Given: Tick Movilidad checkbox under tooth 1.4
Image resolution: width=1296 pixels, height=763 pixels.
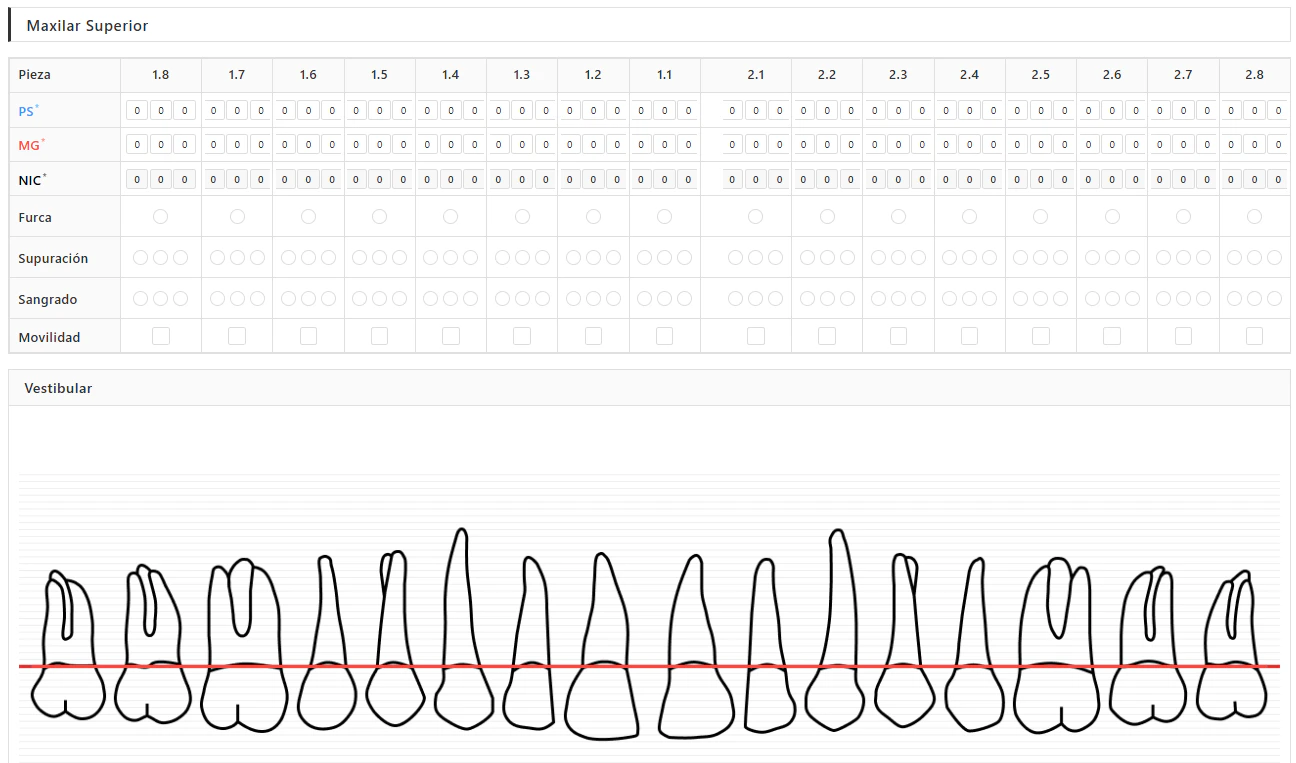Looking at the screenshot, I should pyautogui.click(x=451, y=336).
